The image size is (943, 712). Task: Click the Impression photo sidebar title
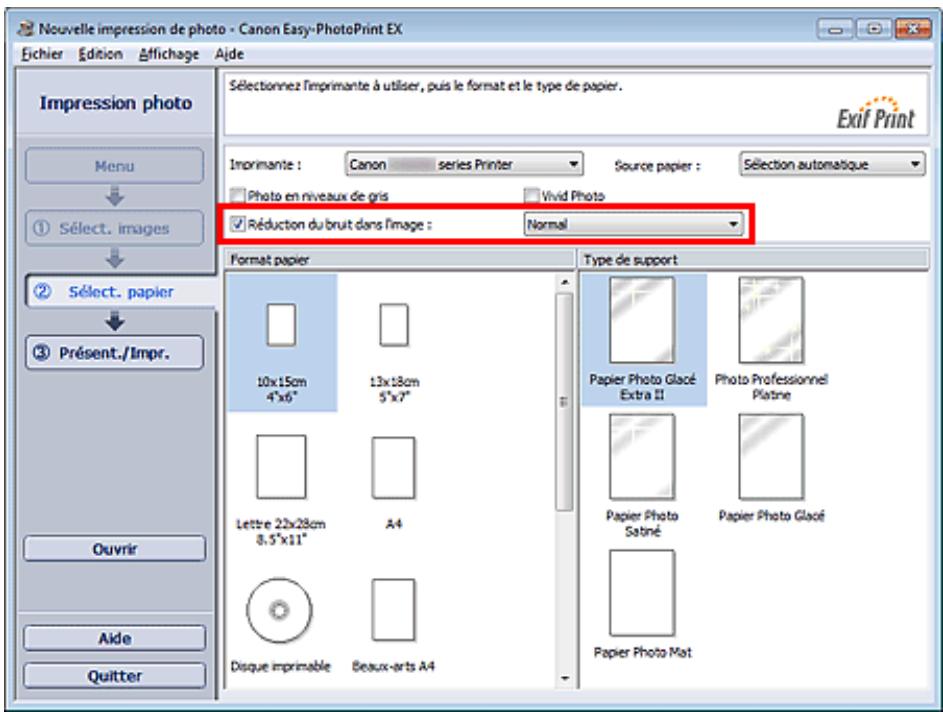click(115, 103)
